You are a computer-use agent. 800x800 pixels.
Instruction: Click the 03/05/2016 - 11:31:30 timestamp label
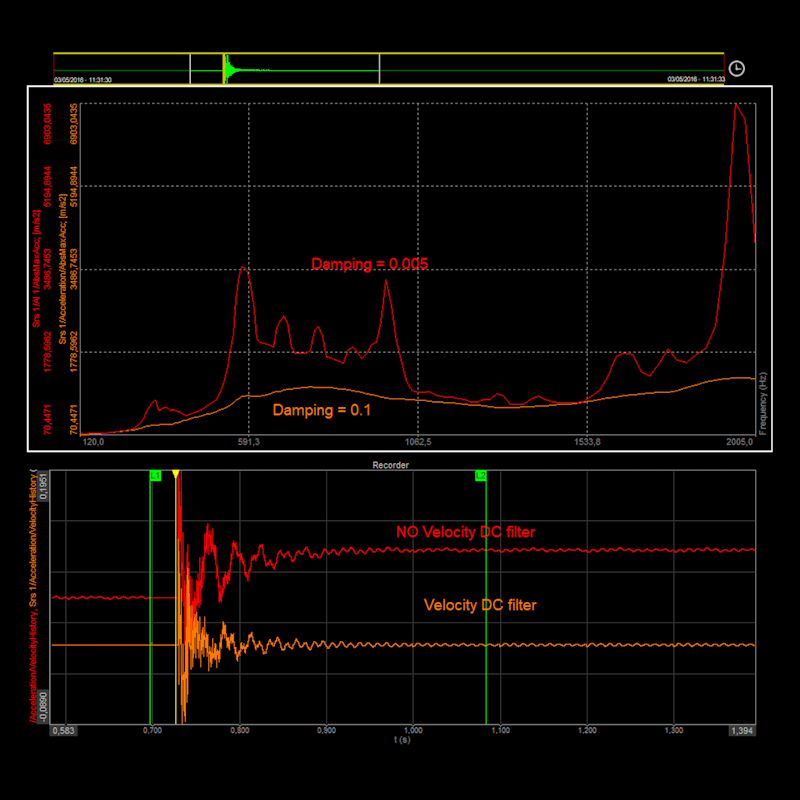pyautogui.click(x=81, y=77)
